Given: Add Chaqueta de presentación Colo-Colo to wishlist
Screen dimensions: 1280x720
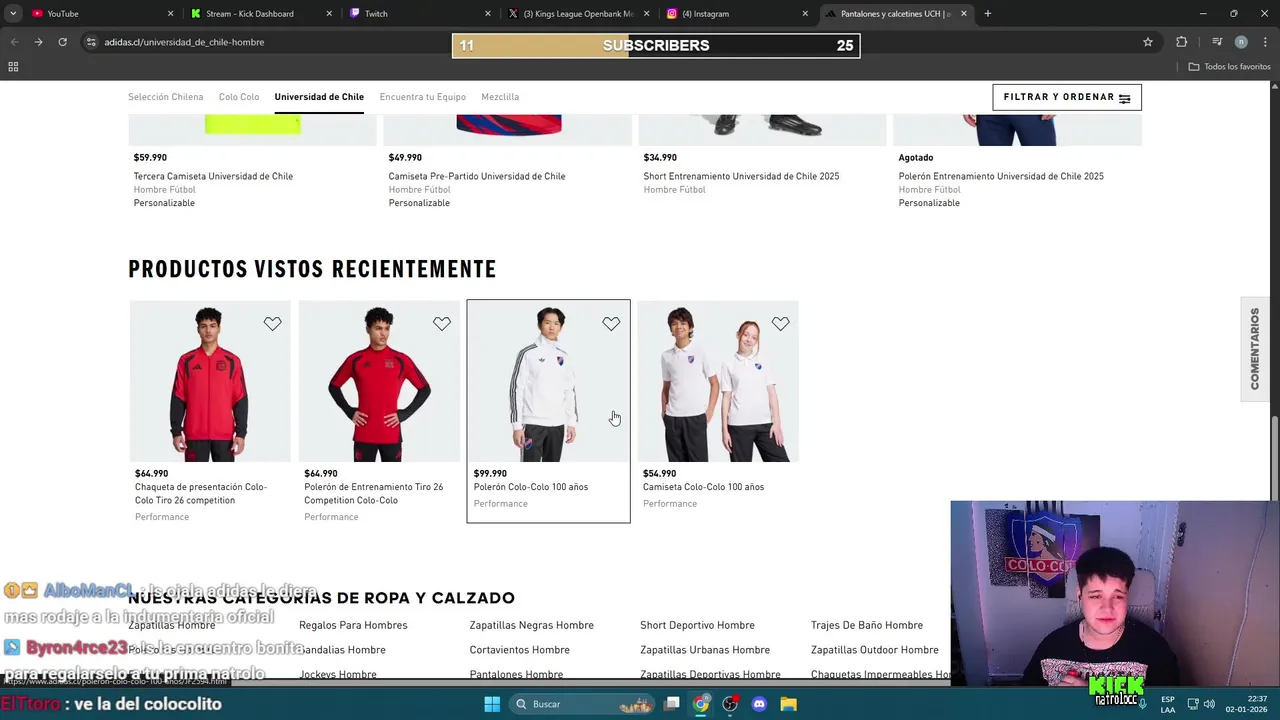Looking at the screenshot, I should [x=272, y=324].
